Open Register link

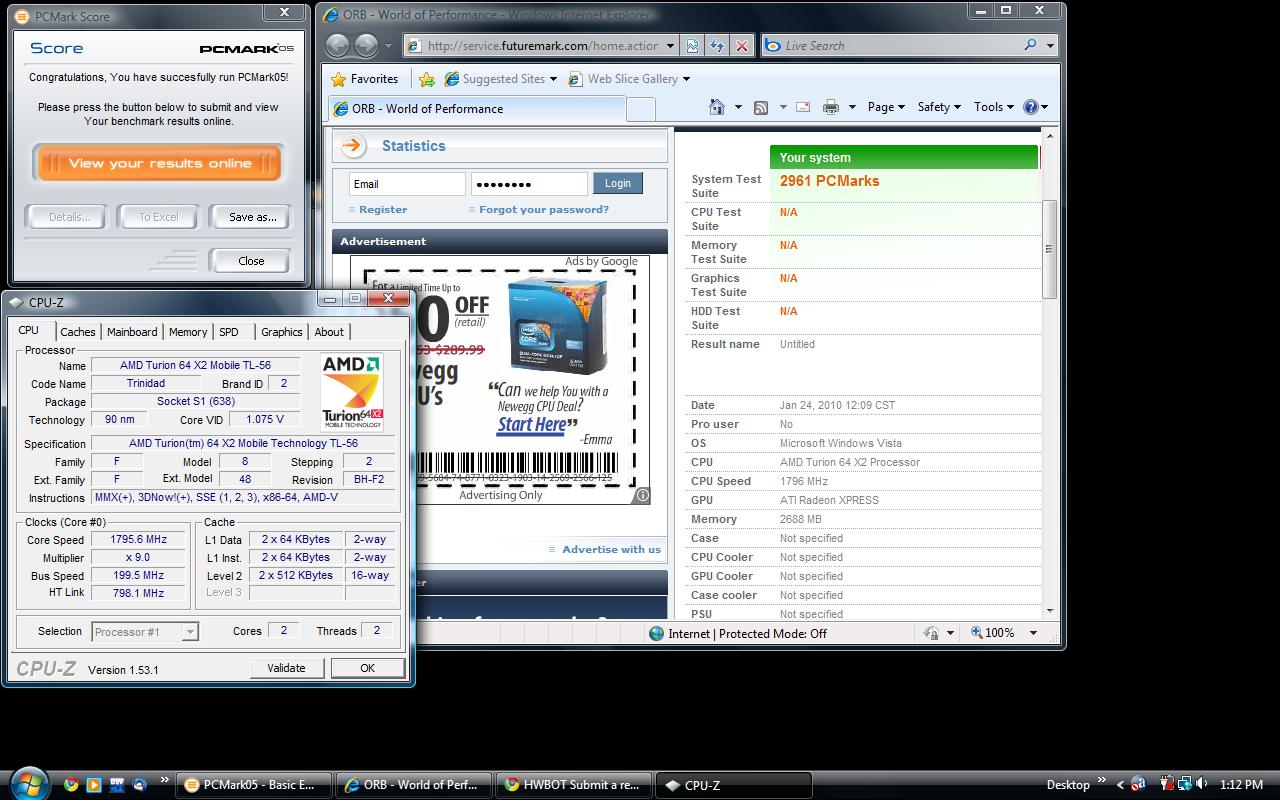(383, 210)
